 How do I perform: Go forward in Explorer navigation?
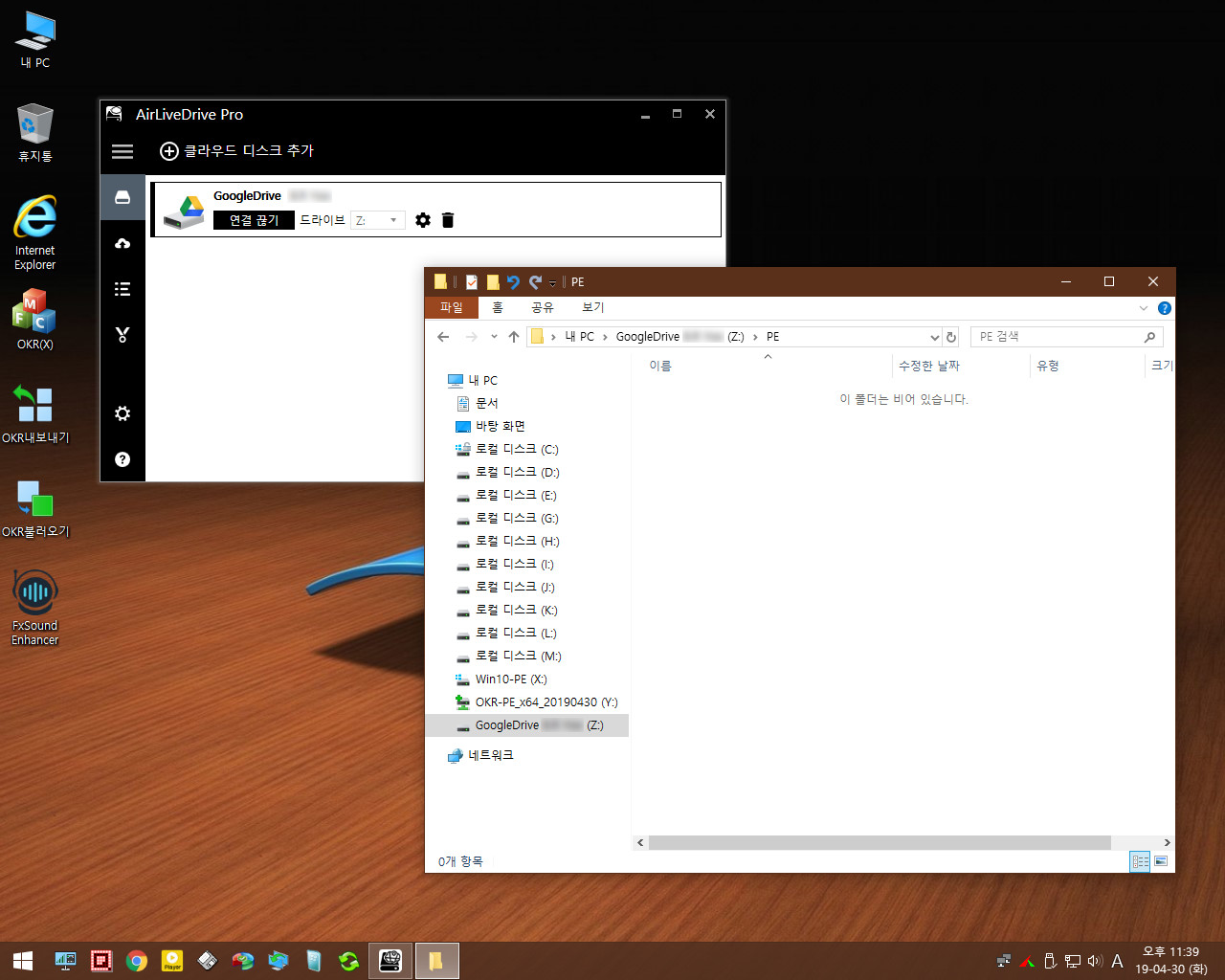pyautogui.click(x=471, y=337)
